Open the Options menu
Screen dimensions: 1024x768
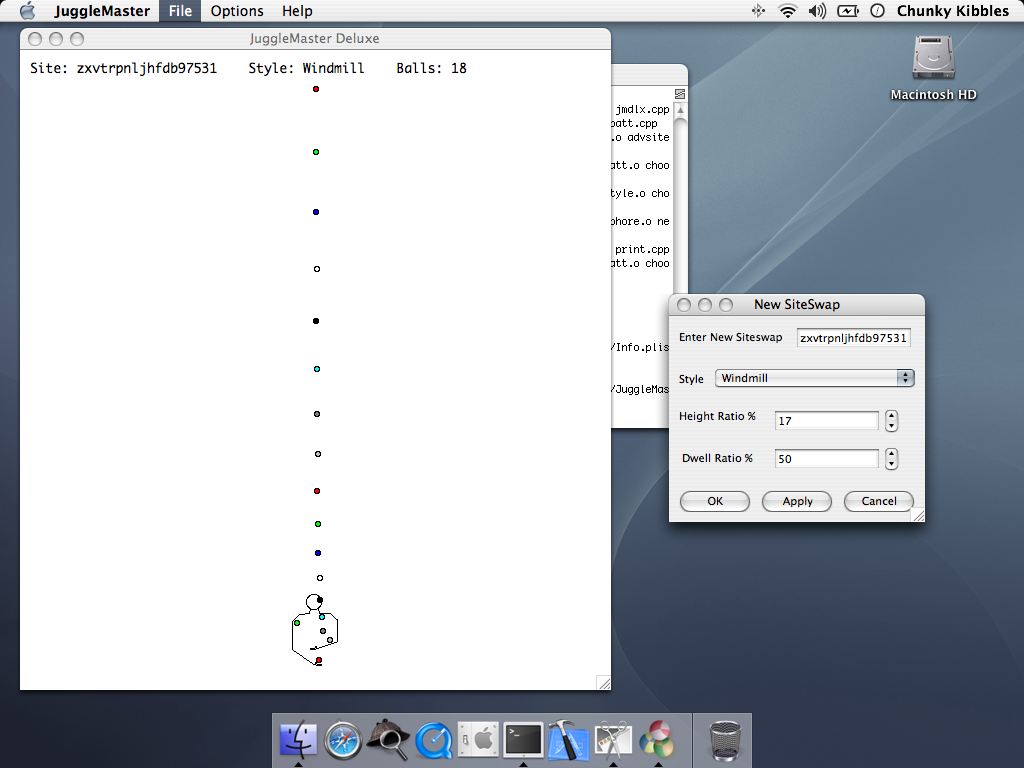(237, 10)
